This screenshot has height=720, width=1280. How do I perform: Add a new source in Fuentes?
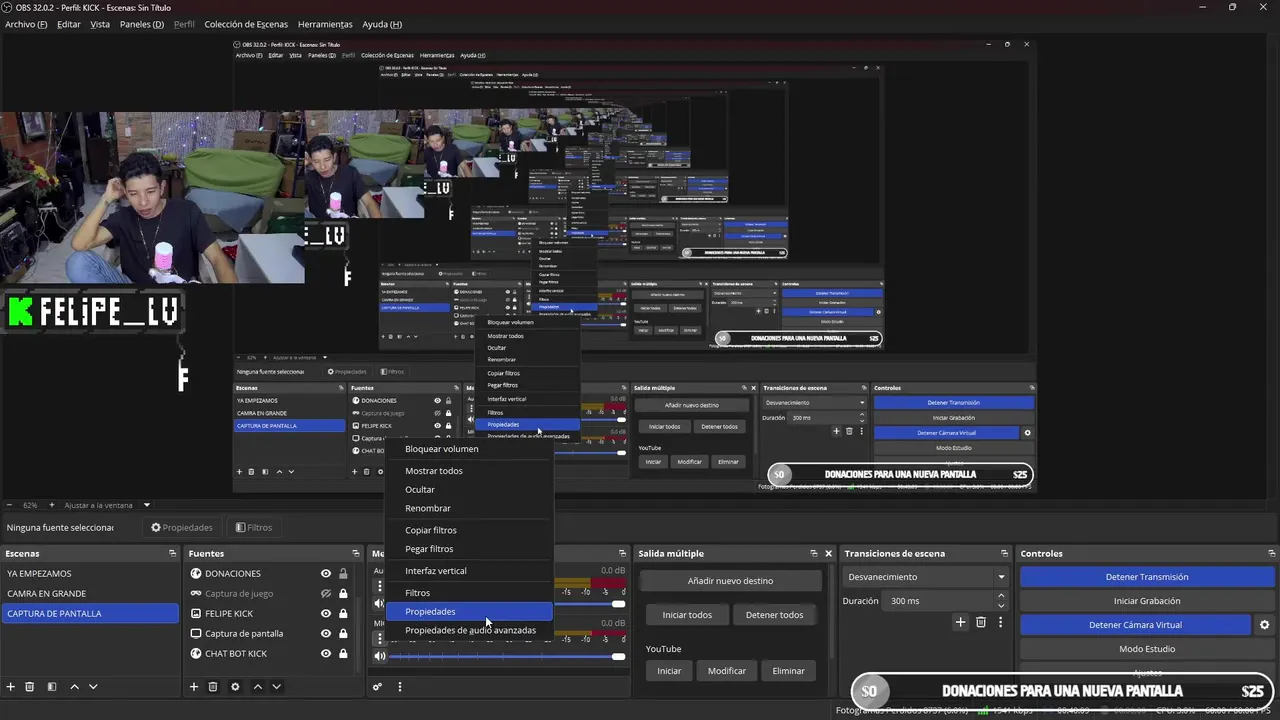(x=194, y=687)
